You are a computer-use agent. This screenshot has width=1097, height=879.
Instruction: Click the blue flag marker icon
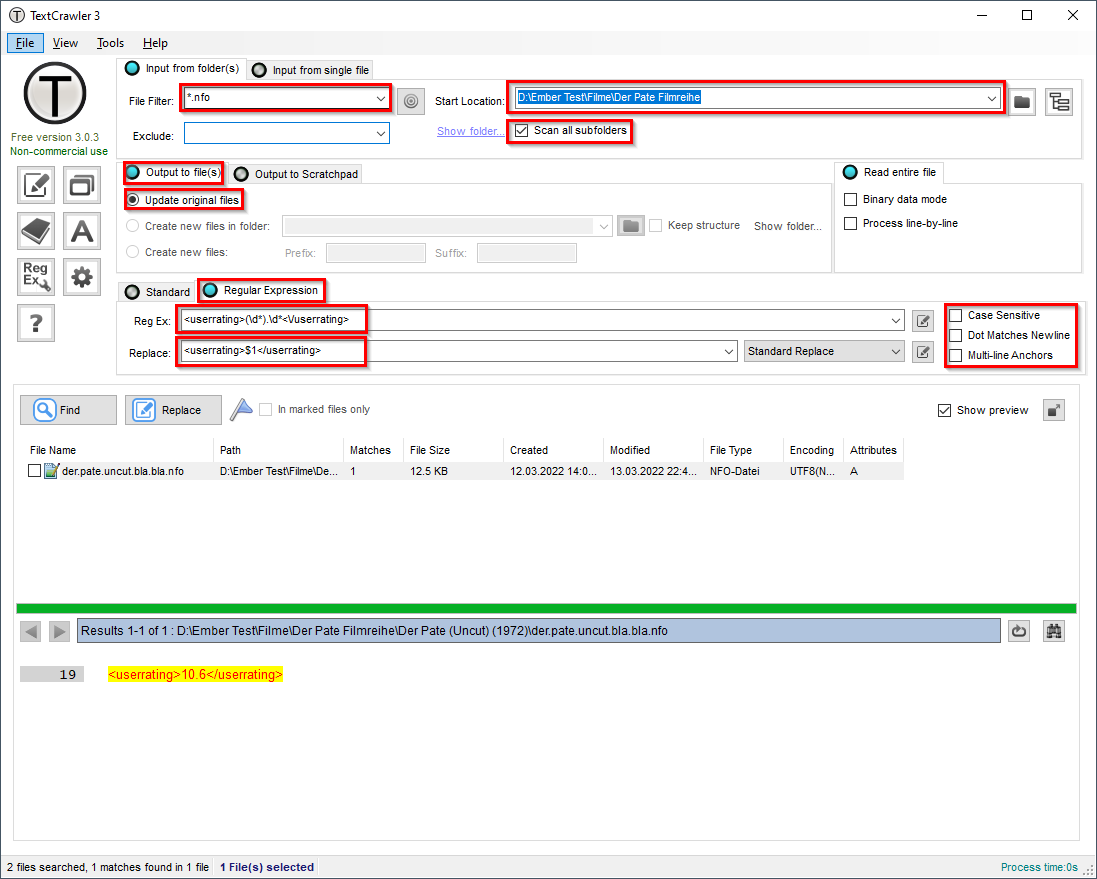coord(241,409)
